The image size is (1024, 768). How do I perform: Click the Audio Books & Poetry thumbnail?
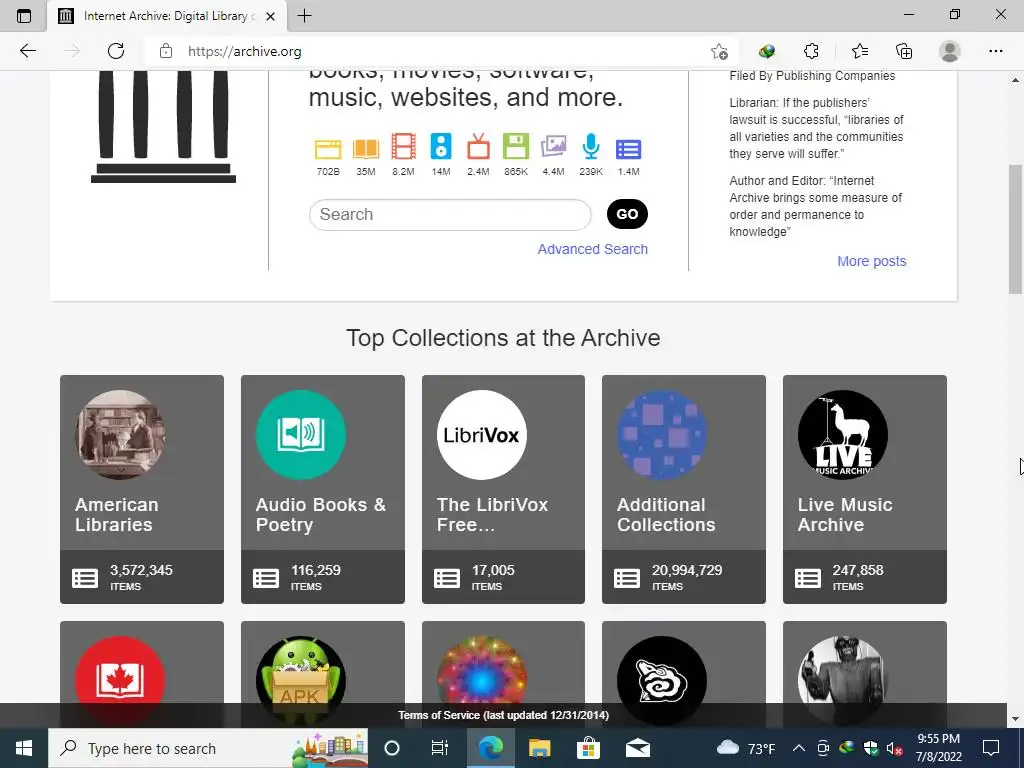coord(300,435)
